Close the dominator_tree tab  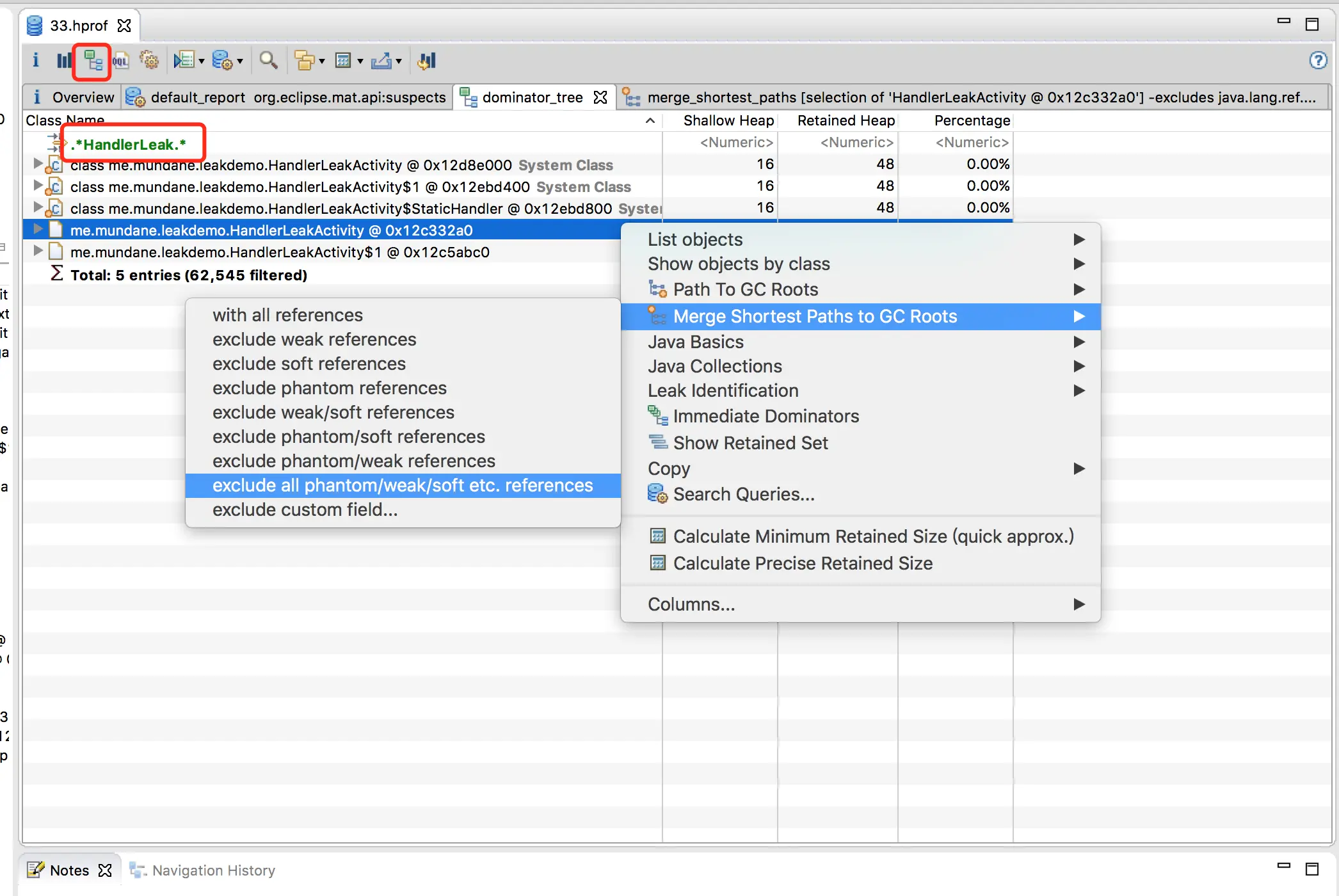600,97
